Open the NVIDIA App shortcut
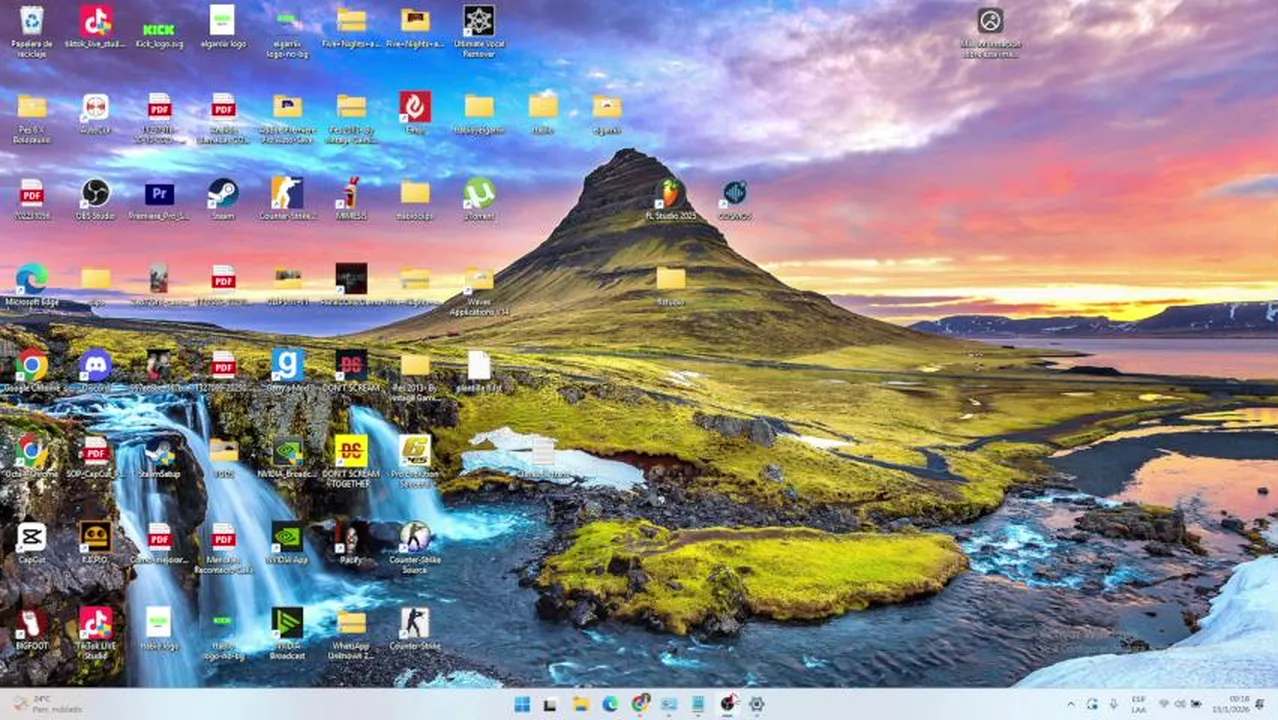This screenshot has height=720, width=1278. click(x=287, y=542)
